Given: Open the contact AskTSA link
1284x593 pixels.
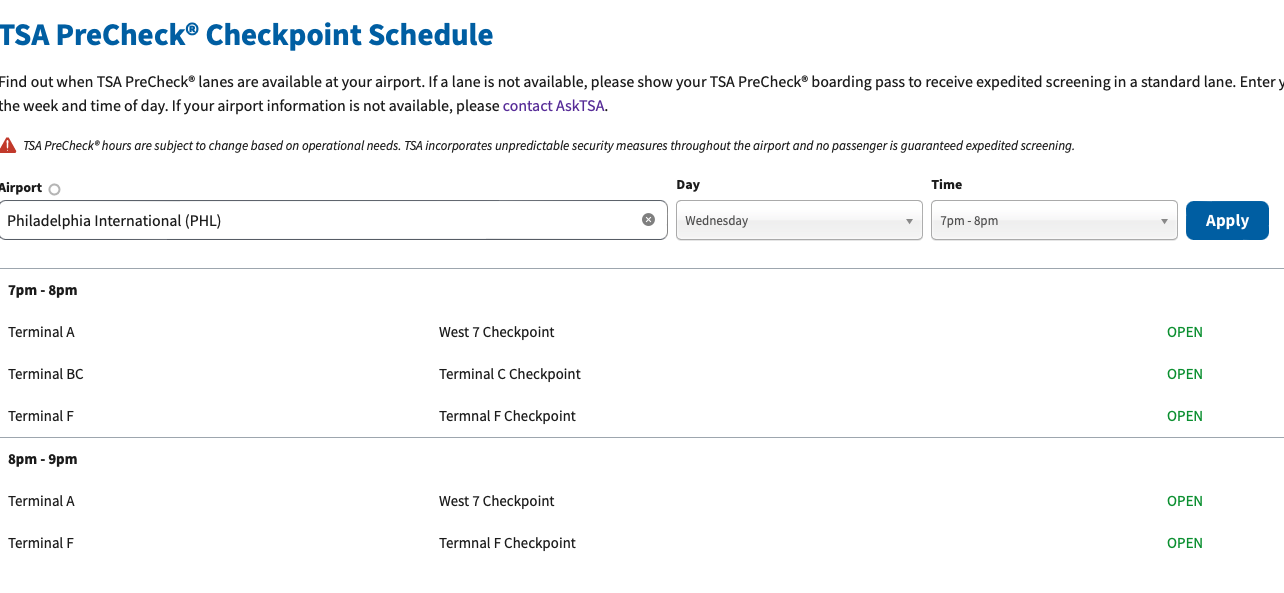Looking at the screenshot, I should [553, 105].
